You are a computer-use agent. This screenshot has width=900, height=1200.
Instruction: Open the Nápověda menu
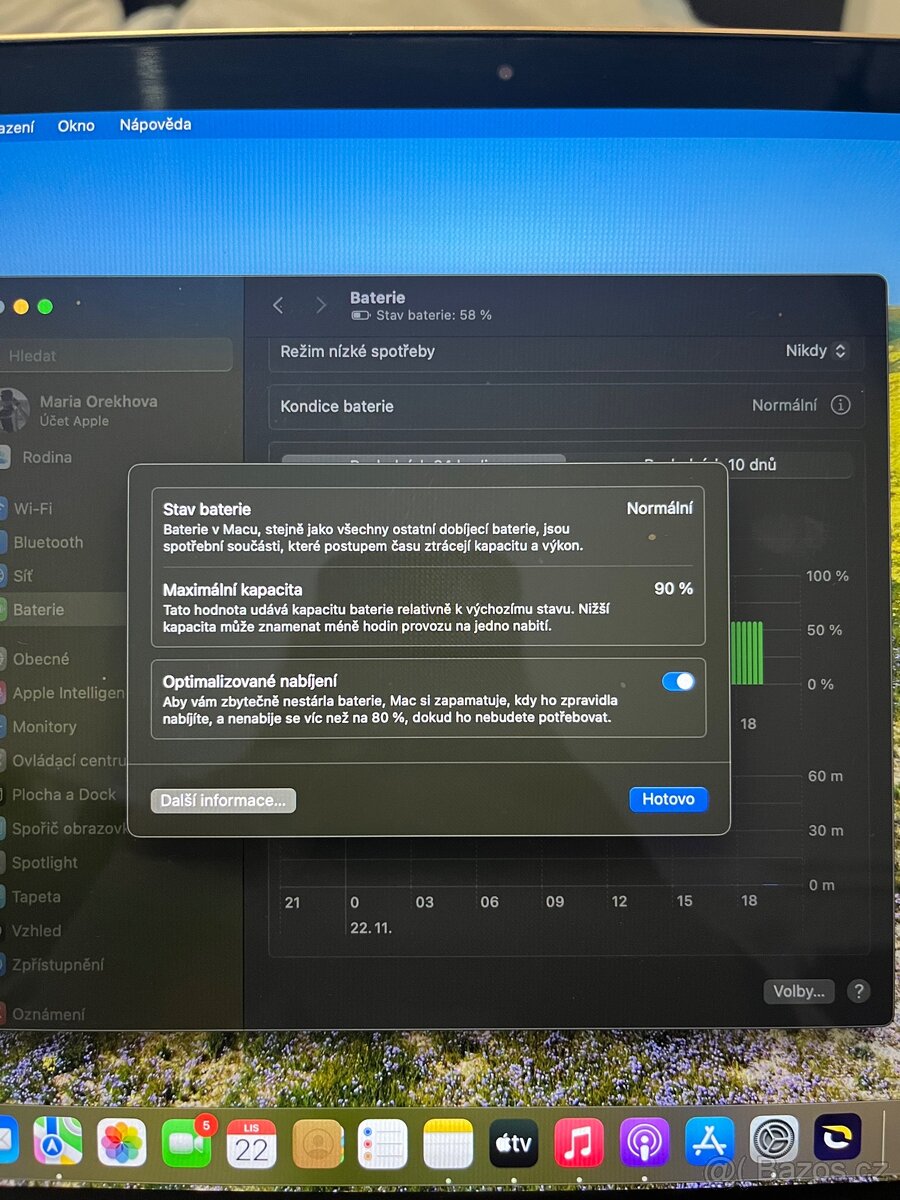pyautogui.click(x=155, y=125)
